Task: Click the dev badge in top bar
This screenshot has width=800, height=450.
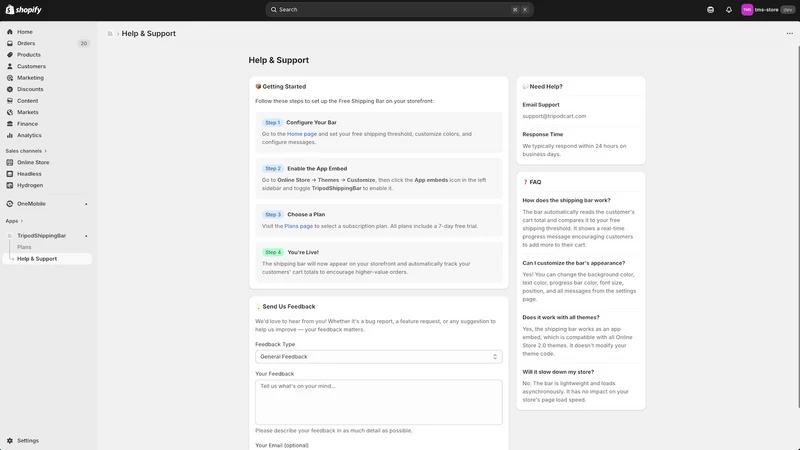Action: click(788, 10)
